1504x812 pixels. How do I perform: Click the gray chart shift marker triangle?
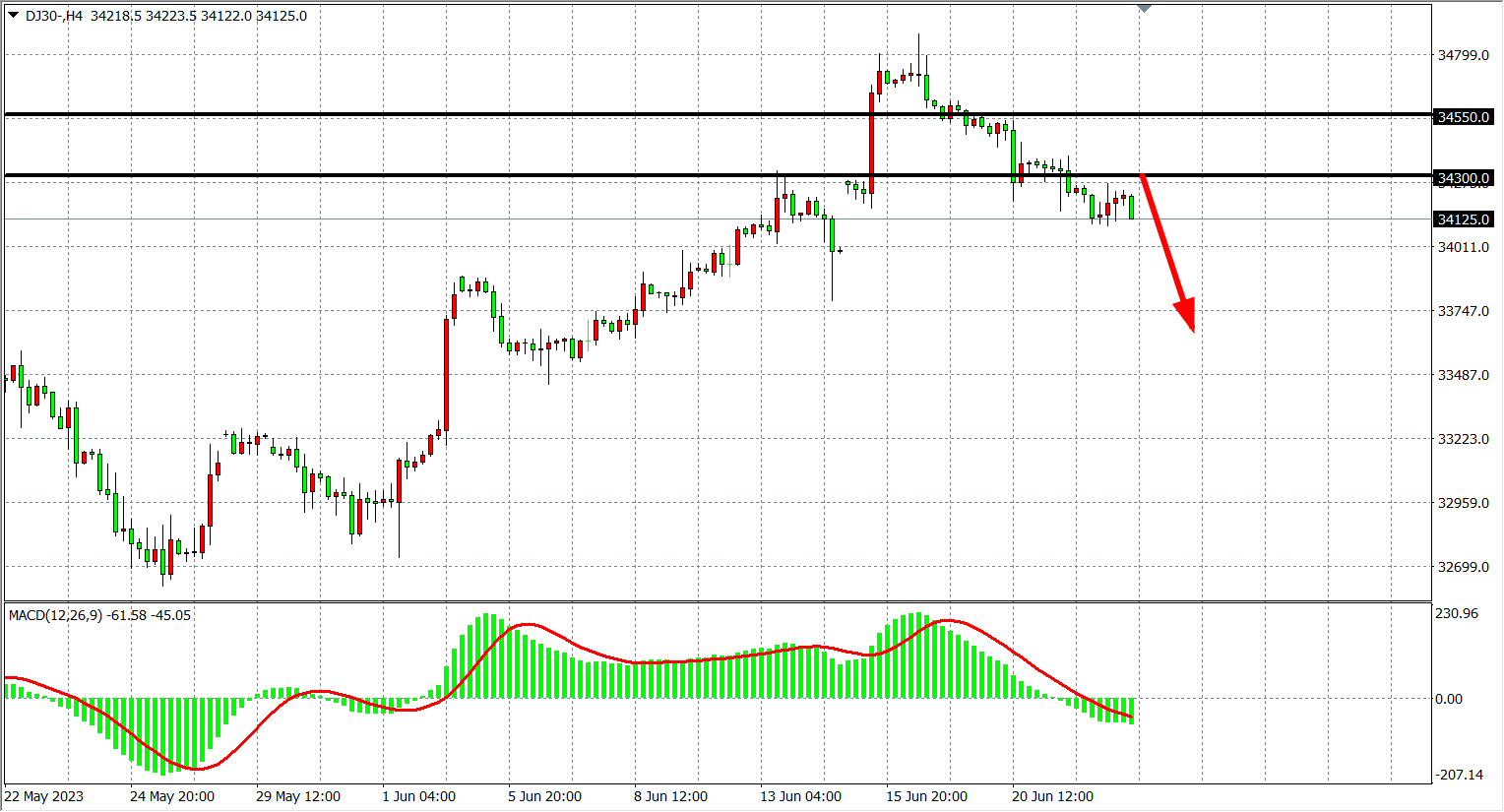[1144, 8]
